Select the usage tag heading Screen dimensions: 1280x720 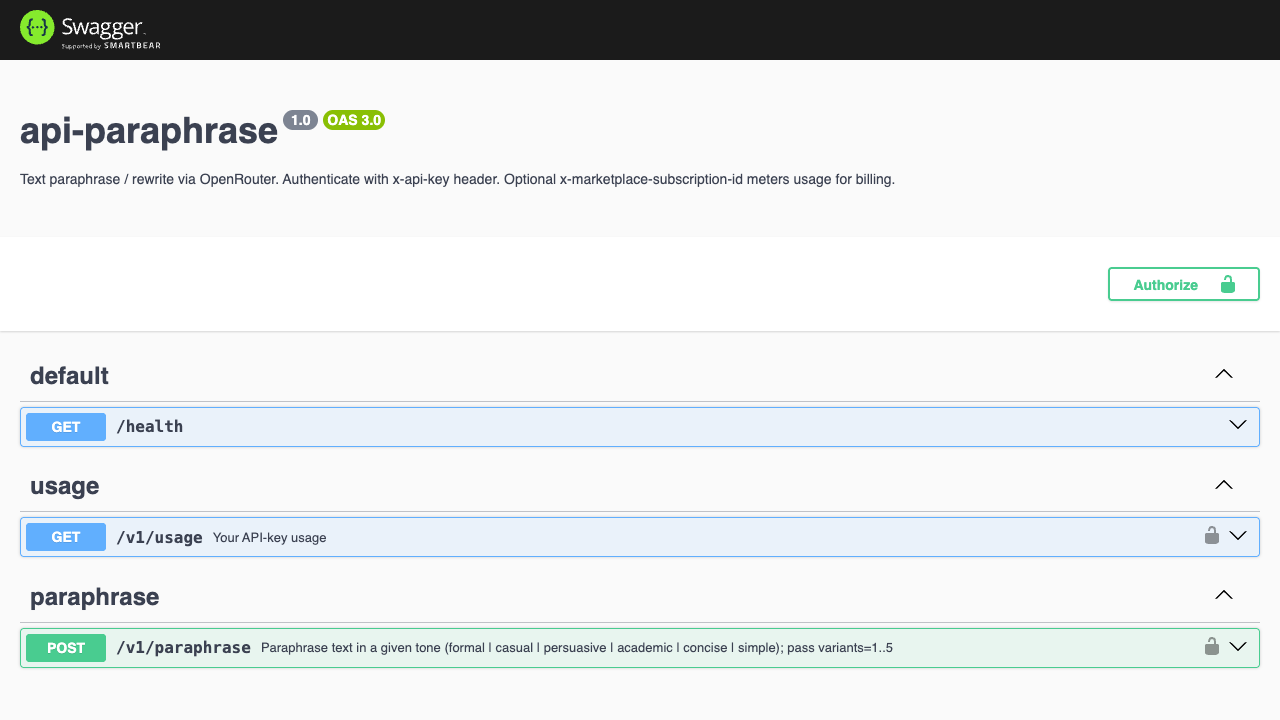coord(64,487)
